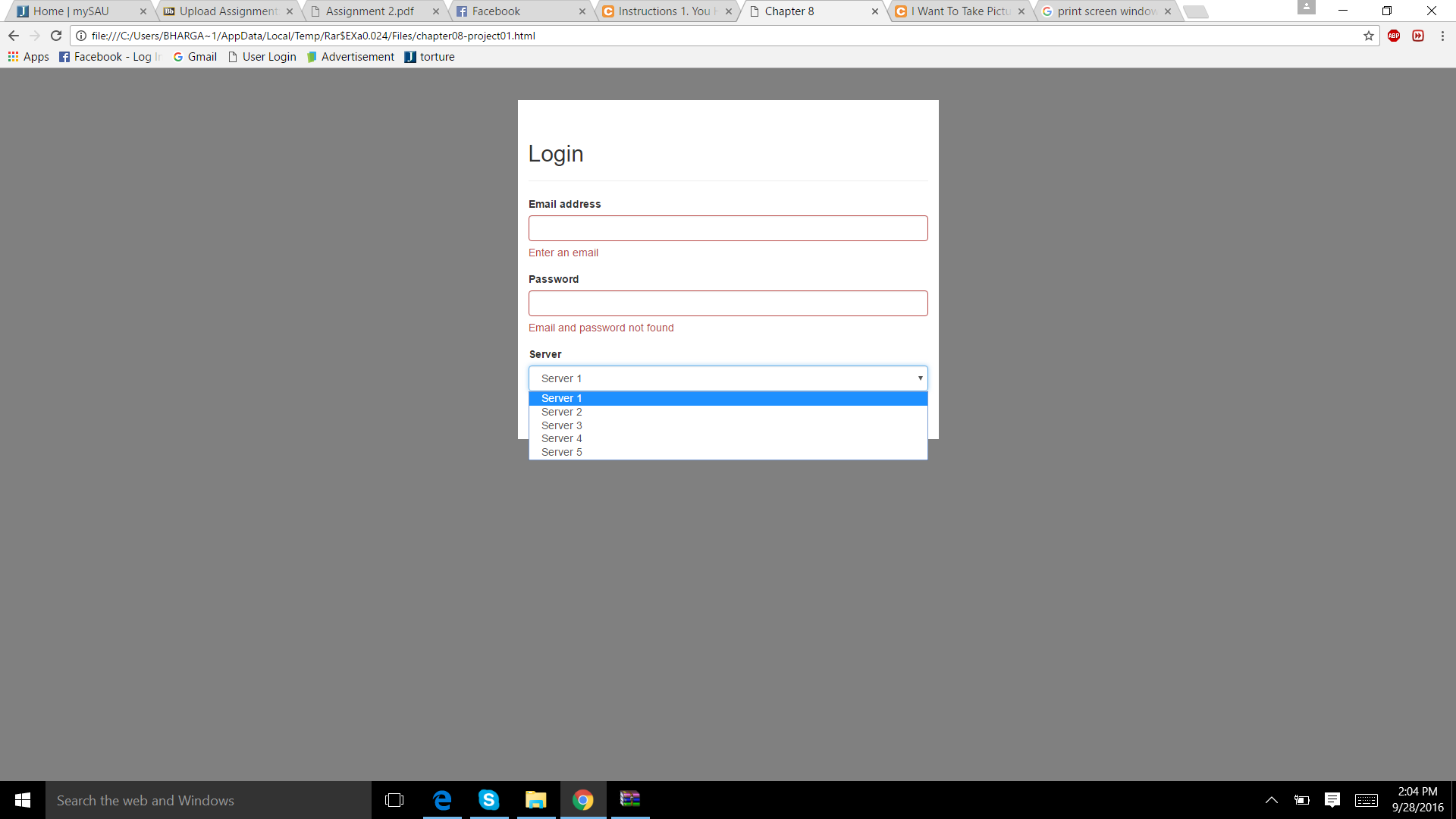Click the back navigation arrow

[13, 36]
